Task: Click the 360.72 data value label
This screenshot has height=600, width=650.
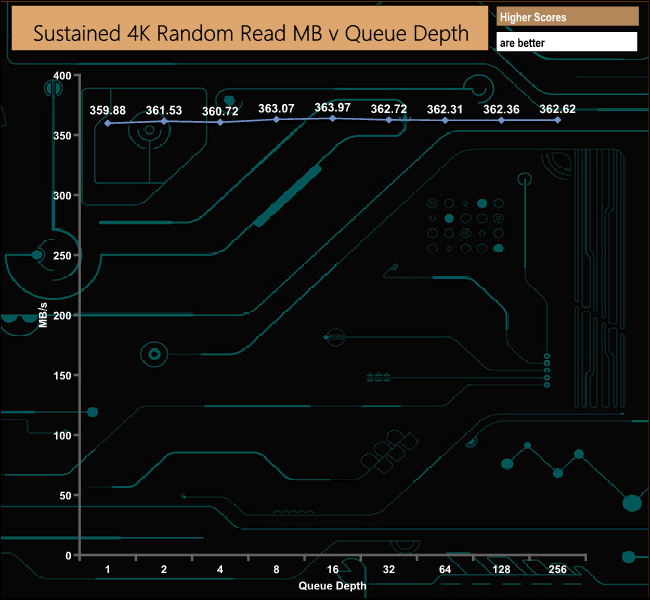Action: (220, 111)
